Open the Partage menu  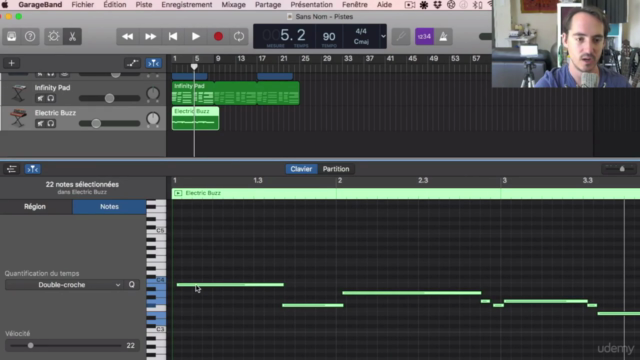coord(268,5)
